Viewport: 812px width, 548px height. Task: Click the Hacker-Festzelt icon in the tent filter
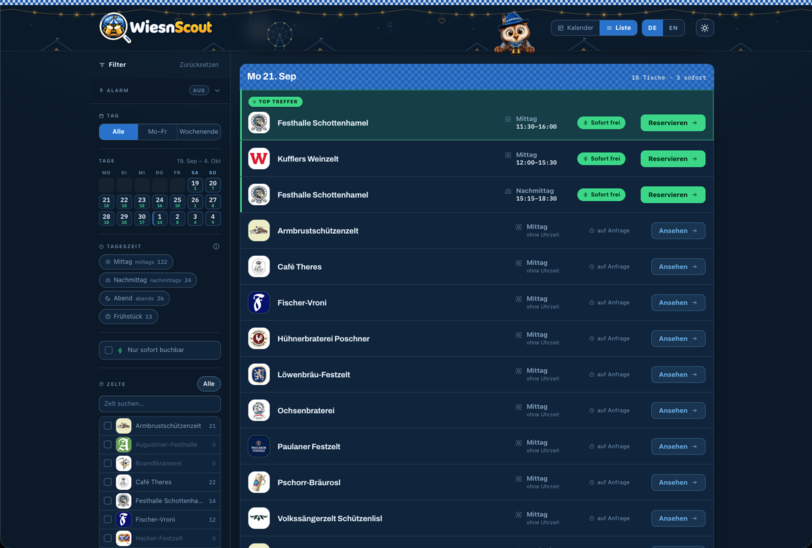(x=123, y=538)
